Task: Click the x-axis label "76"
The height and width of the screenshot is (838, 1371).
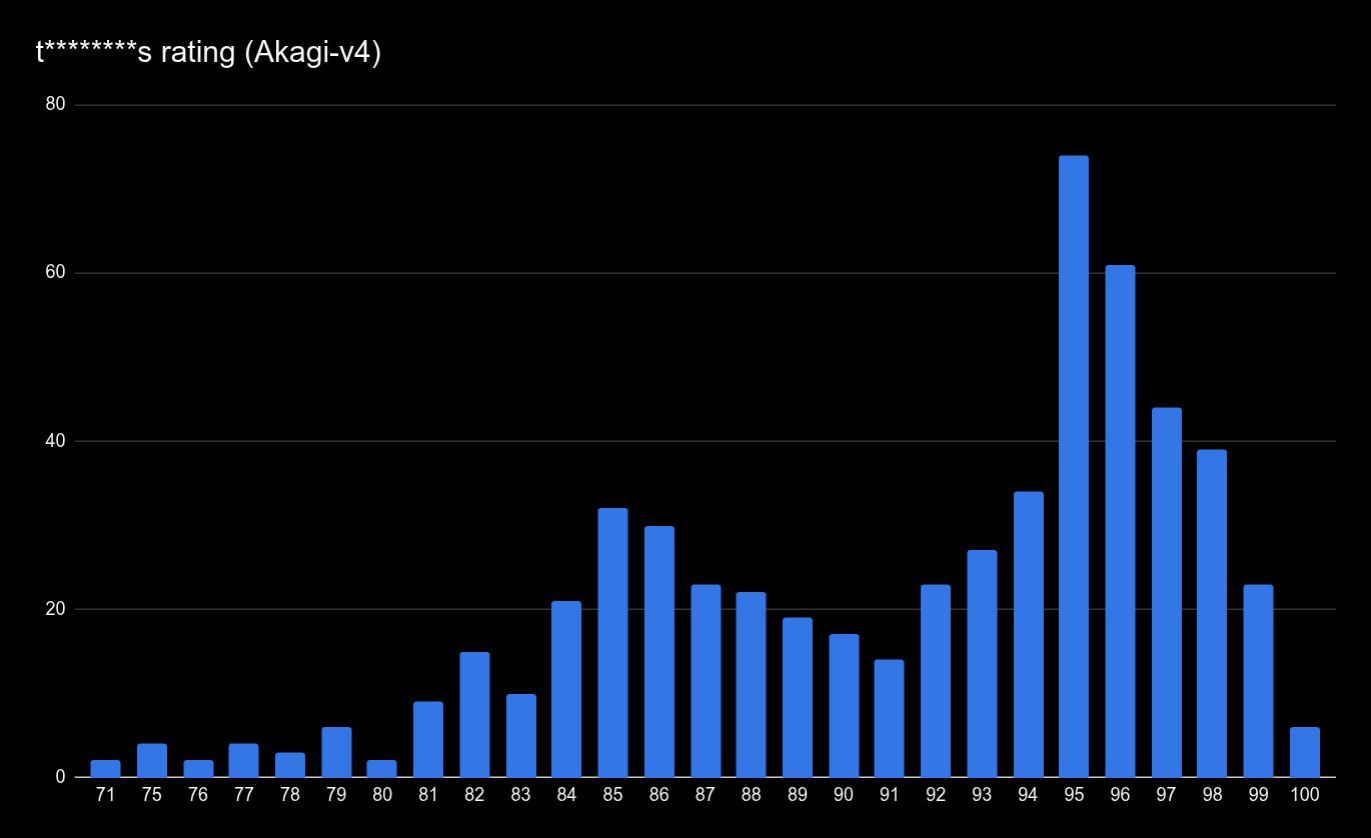Action: [x=198, y=796]
